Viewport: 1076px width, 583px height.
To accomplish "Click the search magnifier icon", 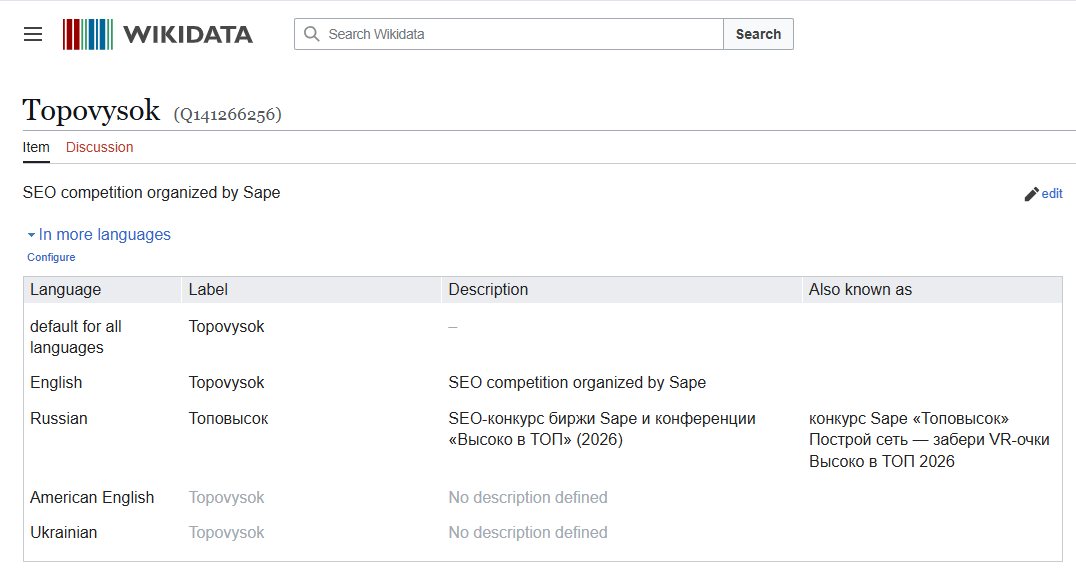I will click(x=312, y=34).
